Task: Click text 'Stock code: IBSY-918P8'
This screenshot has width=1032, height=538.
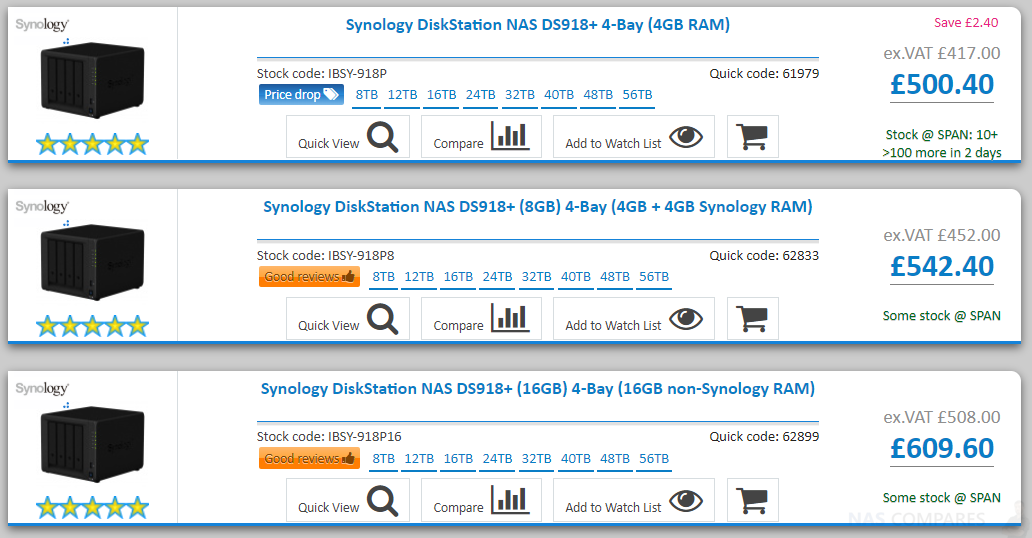Action: click(x=326, y=256)
